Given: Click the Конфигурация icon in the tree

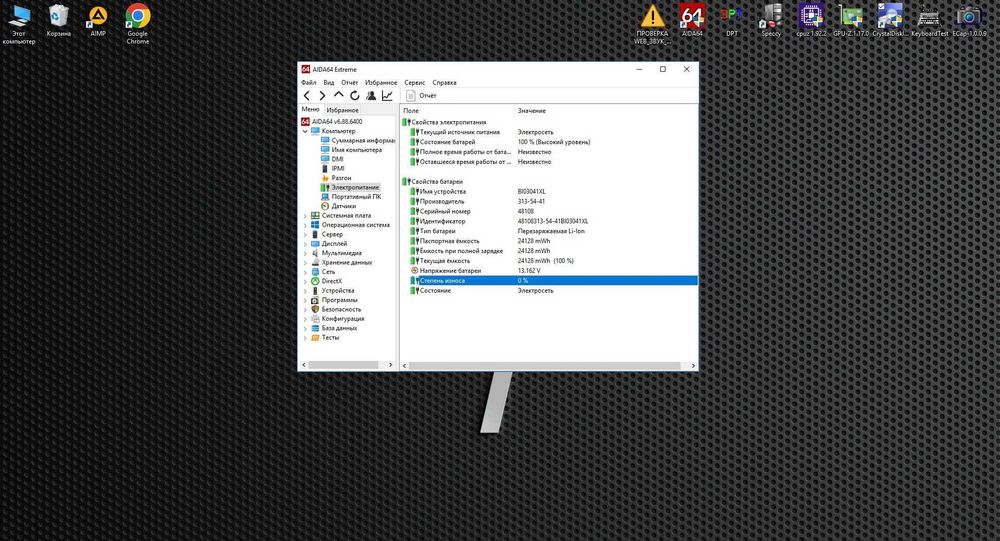Looking at the screenshot, I should point(315,319).
